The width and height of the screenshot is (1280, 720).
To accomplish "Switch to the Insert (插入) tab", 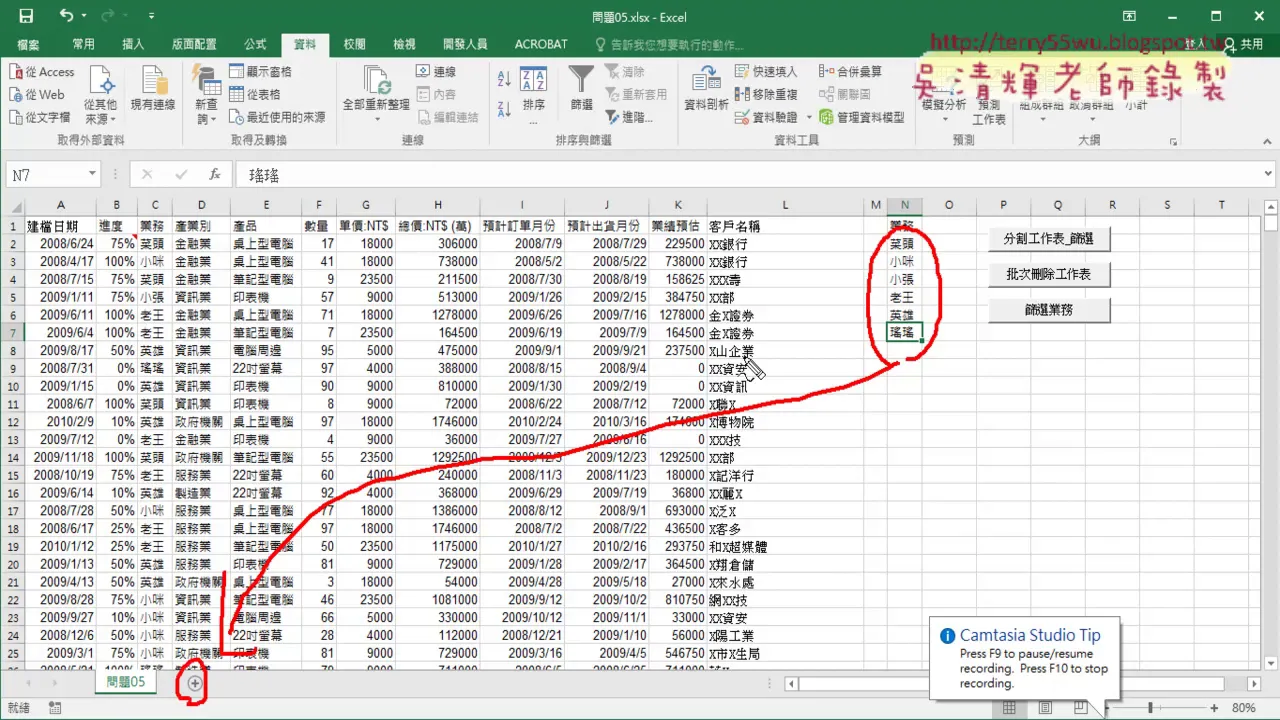I will pos(133,44).
